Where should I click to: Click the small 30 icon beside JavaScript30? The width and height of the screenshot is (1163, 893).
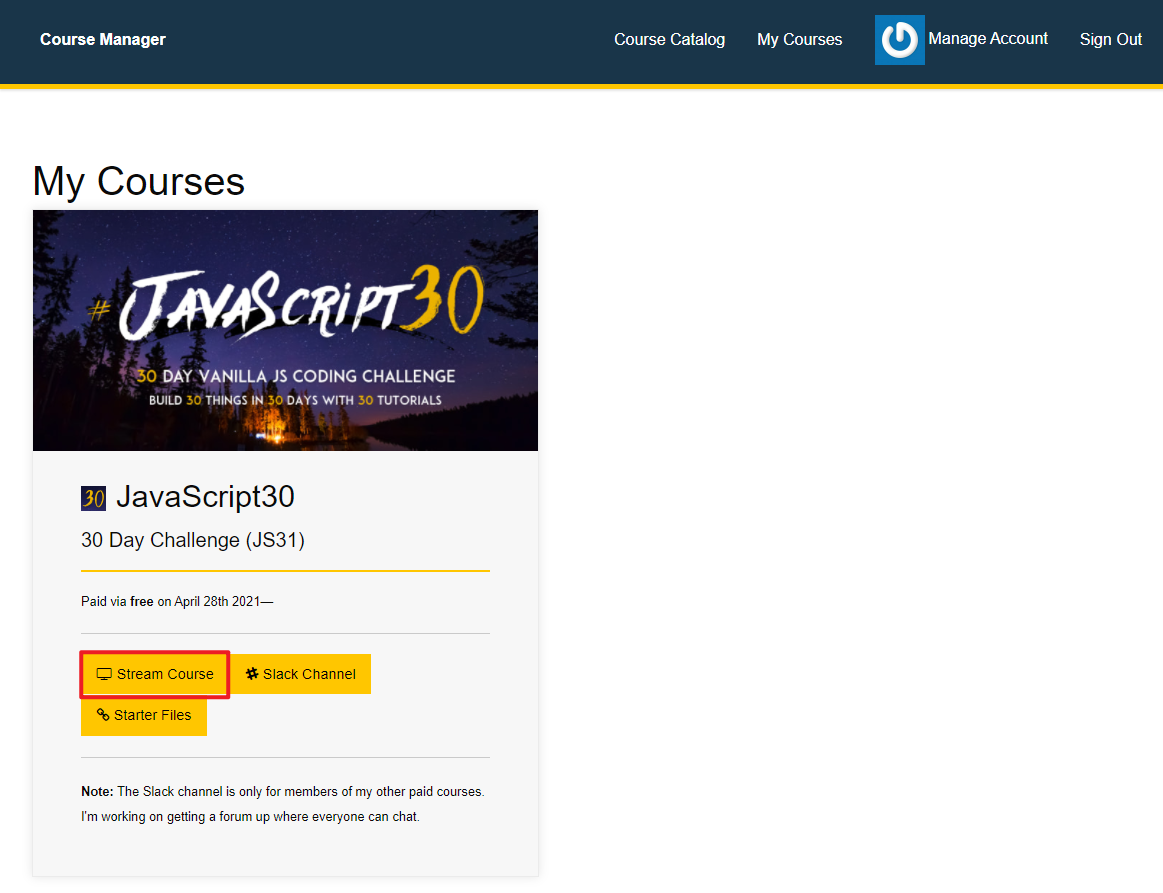[93, 498]
